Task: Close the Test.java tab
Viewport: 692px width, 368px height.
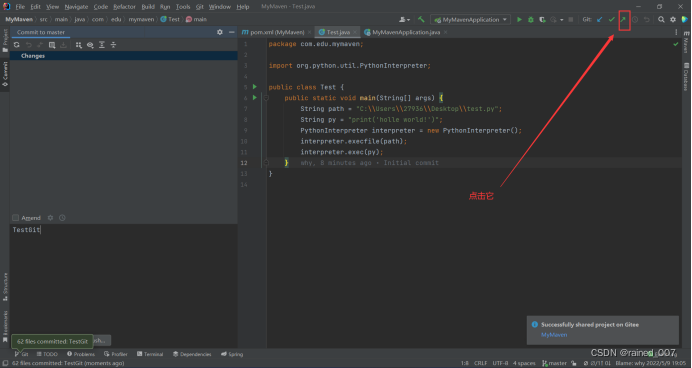Action: (x=355, y=32)
